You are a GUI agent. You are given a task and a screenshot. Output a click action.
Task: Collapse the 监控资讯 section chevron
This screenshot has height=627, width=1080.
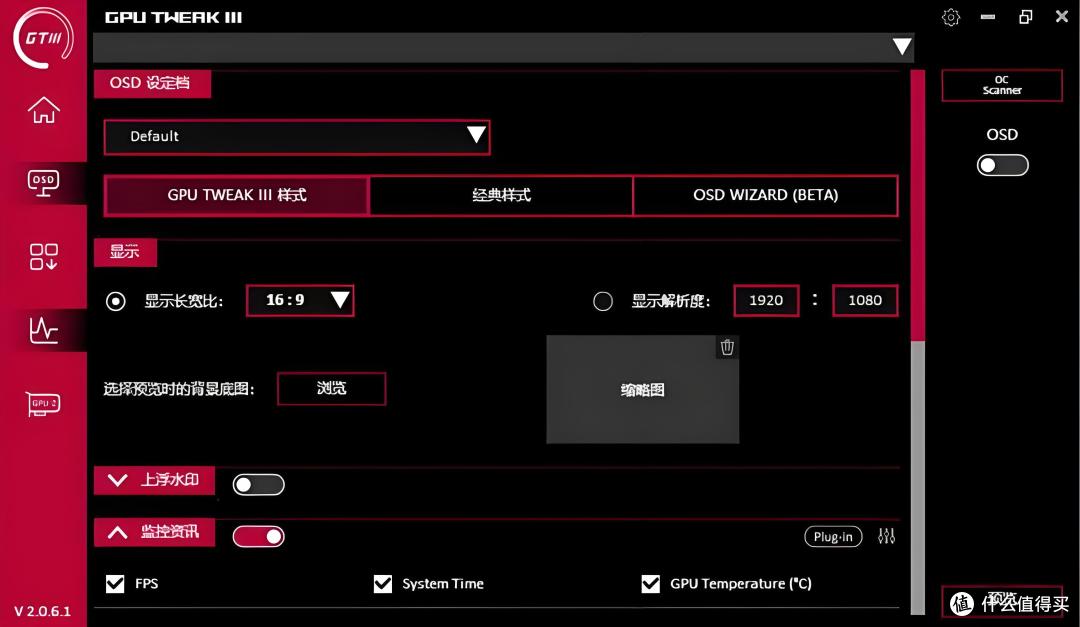pyautogui.click(x=118, y=532)
